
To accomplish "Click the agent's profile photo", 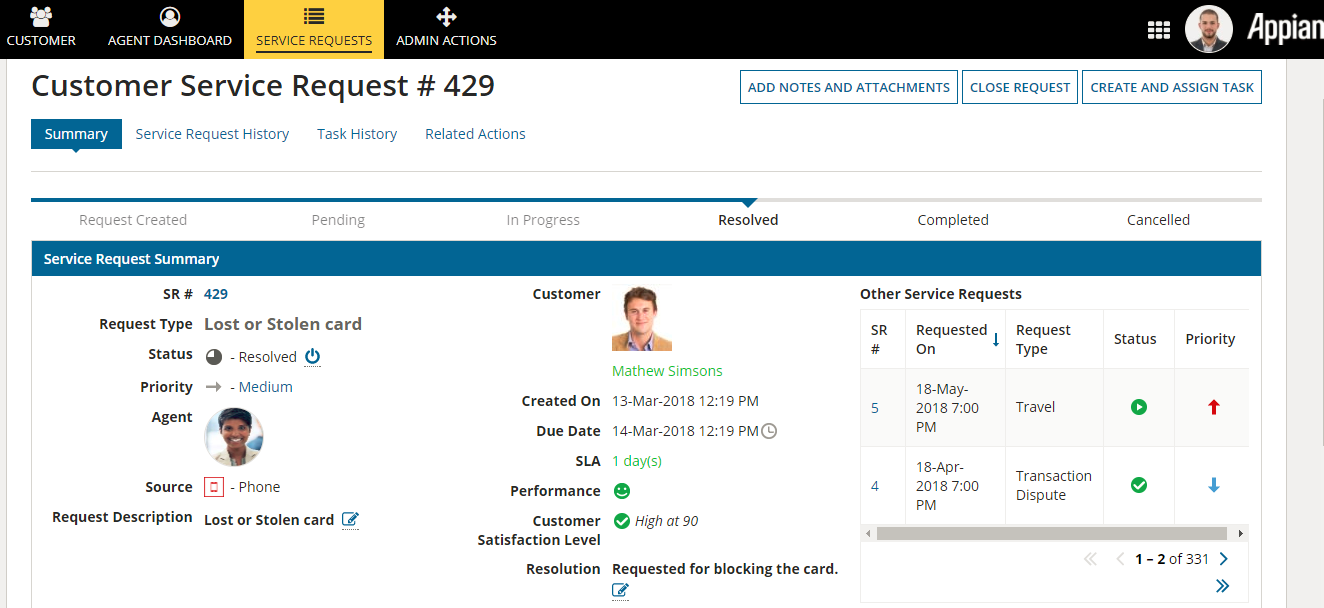I will tap(234, 437).
